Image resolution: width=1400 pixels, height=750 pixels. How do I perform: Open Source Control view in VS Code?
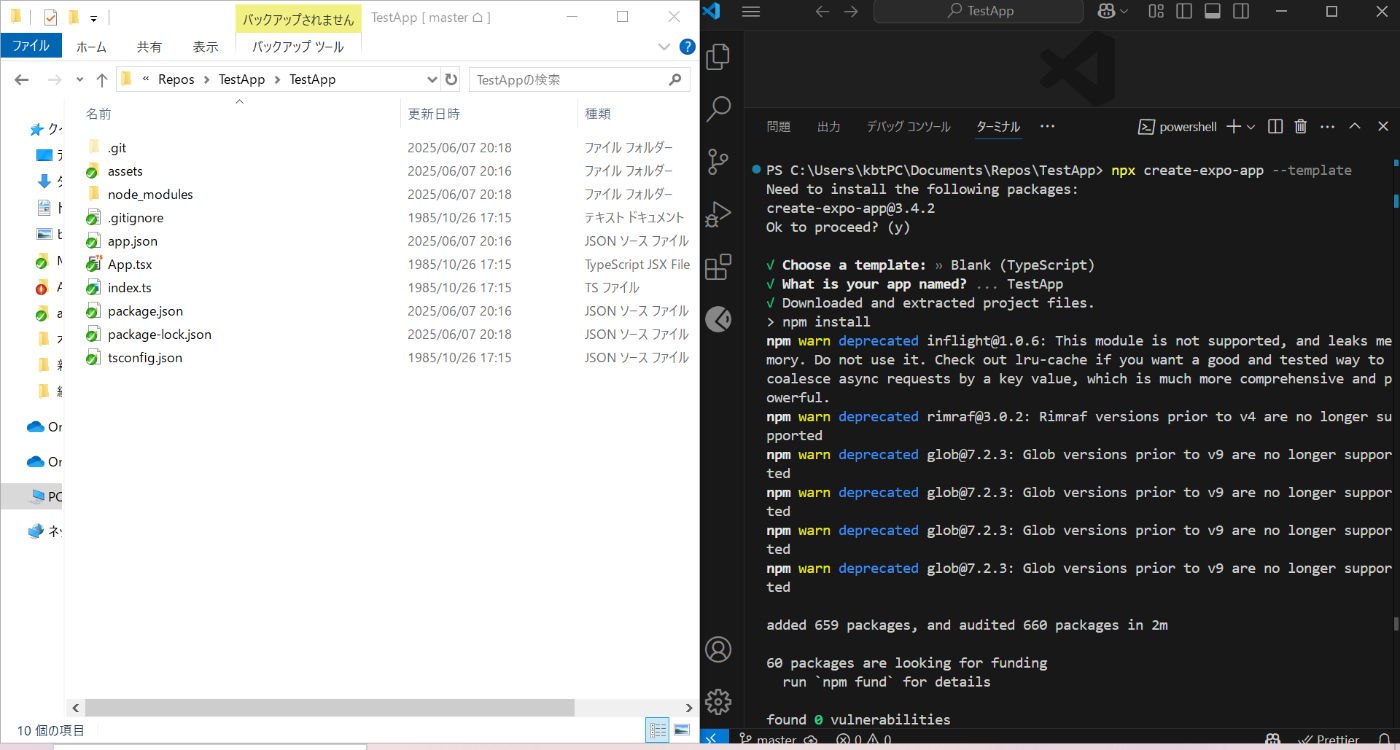(x=718, y=162)
